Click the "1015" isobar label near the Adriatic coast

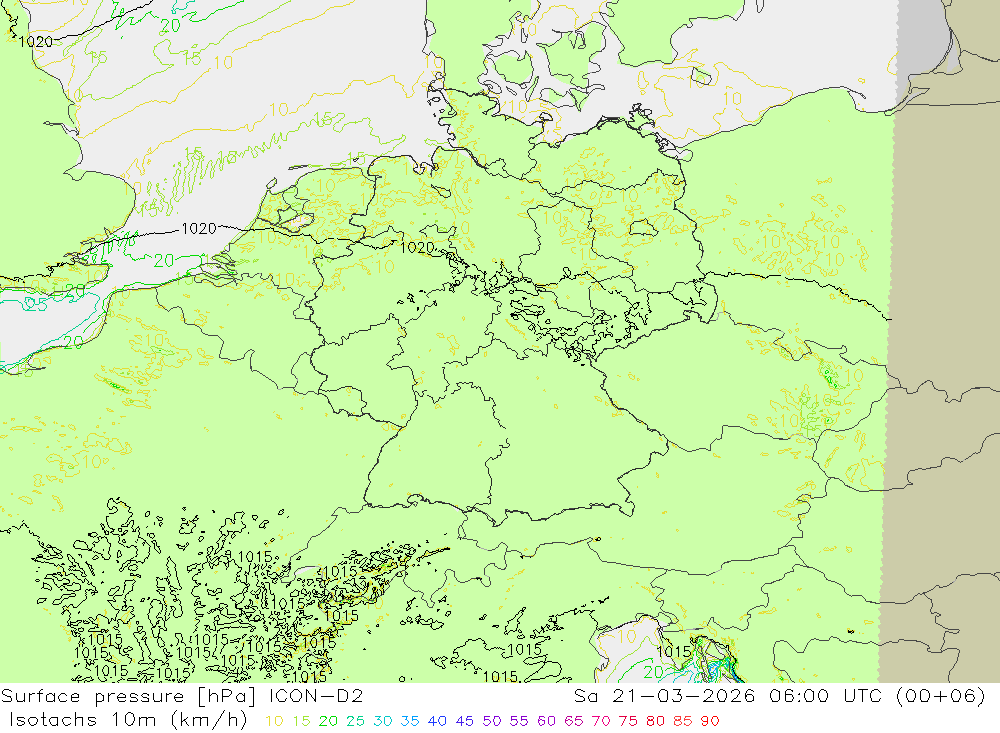point(673,651)
